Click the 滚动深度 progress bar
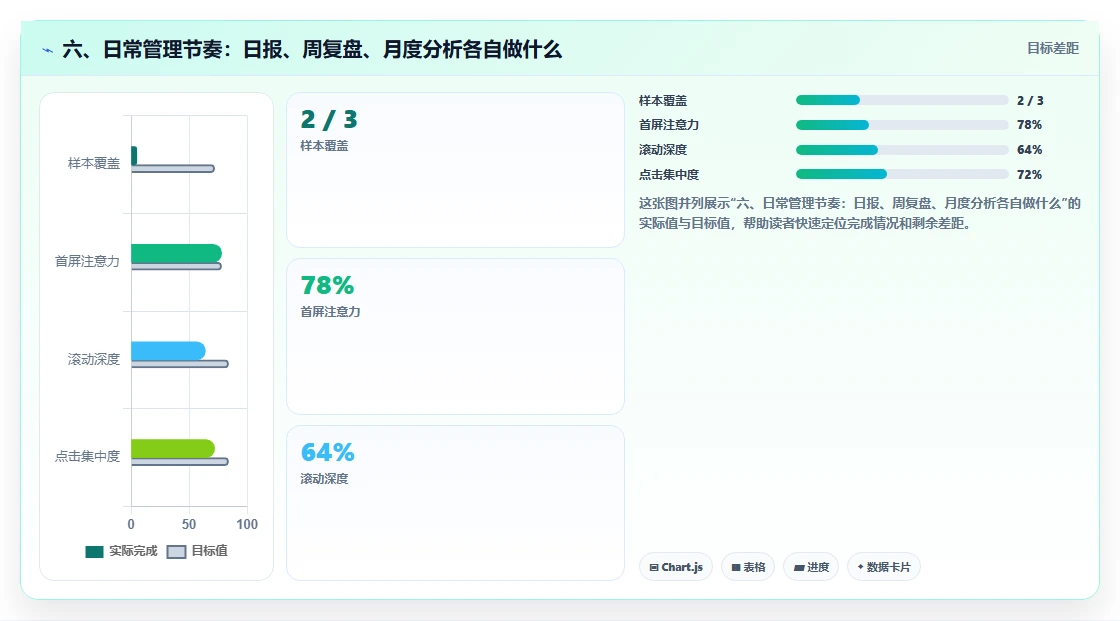This screenshot has height=621, width=1120. point(901,150)
